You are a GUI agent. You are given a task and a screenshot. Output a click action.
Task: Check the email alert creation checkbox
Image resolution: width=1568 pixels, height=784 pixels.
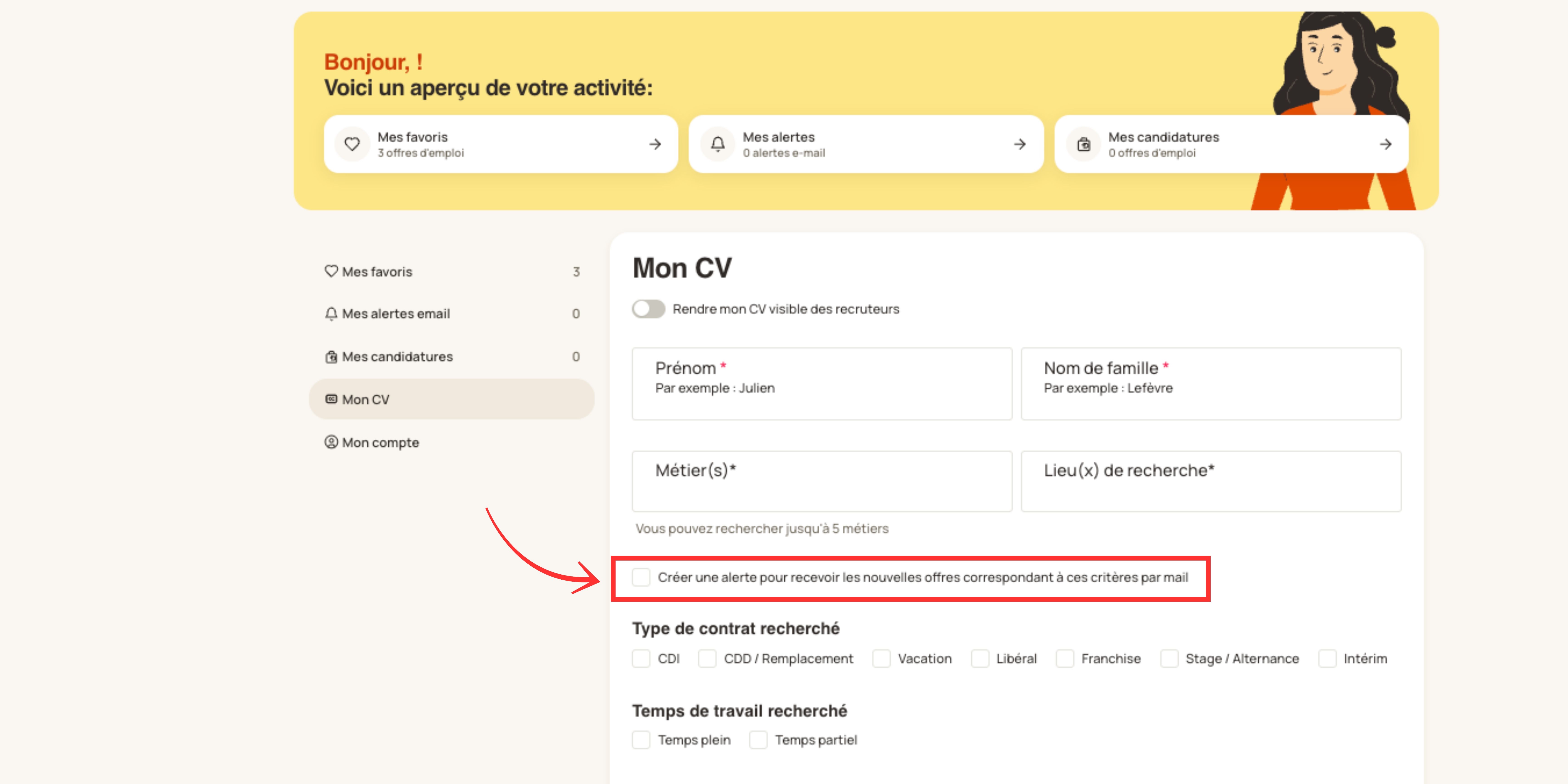[x=641, y=577]
